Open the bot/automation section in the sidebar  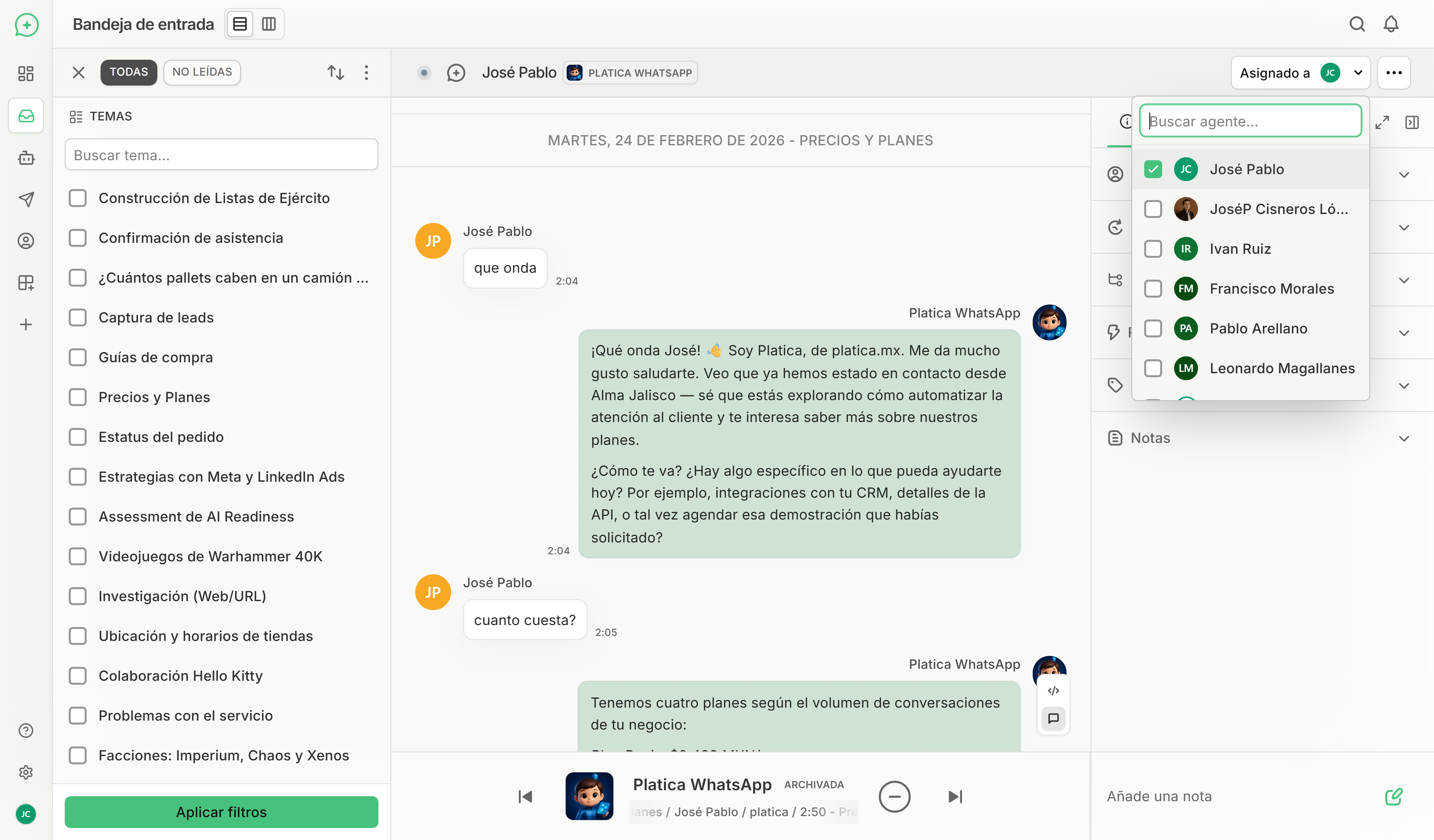[26, 158]
